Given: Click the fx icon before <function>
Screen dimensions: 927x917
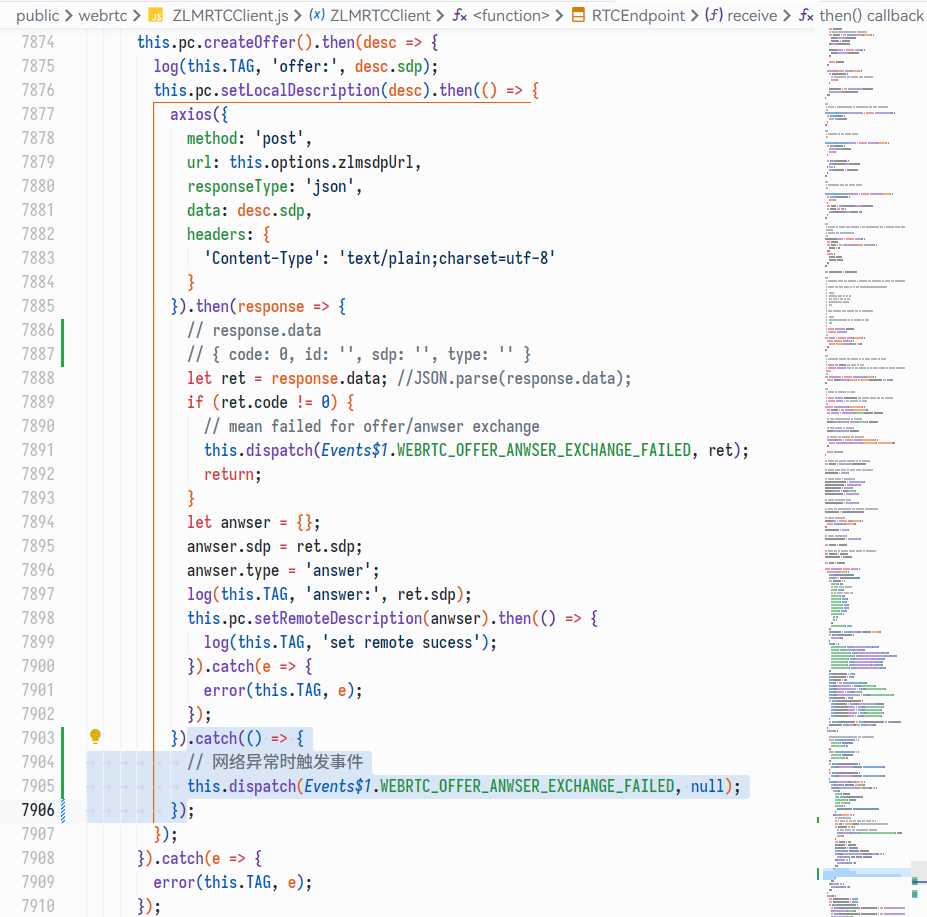Looking at the screenshot, I should coord(460,15).
